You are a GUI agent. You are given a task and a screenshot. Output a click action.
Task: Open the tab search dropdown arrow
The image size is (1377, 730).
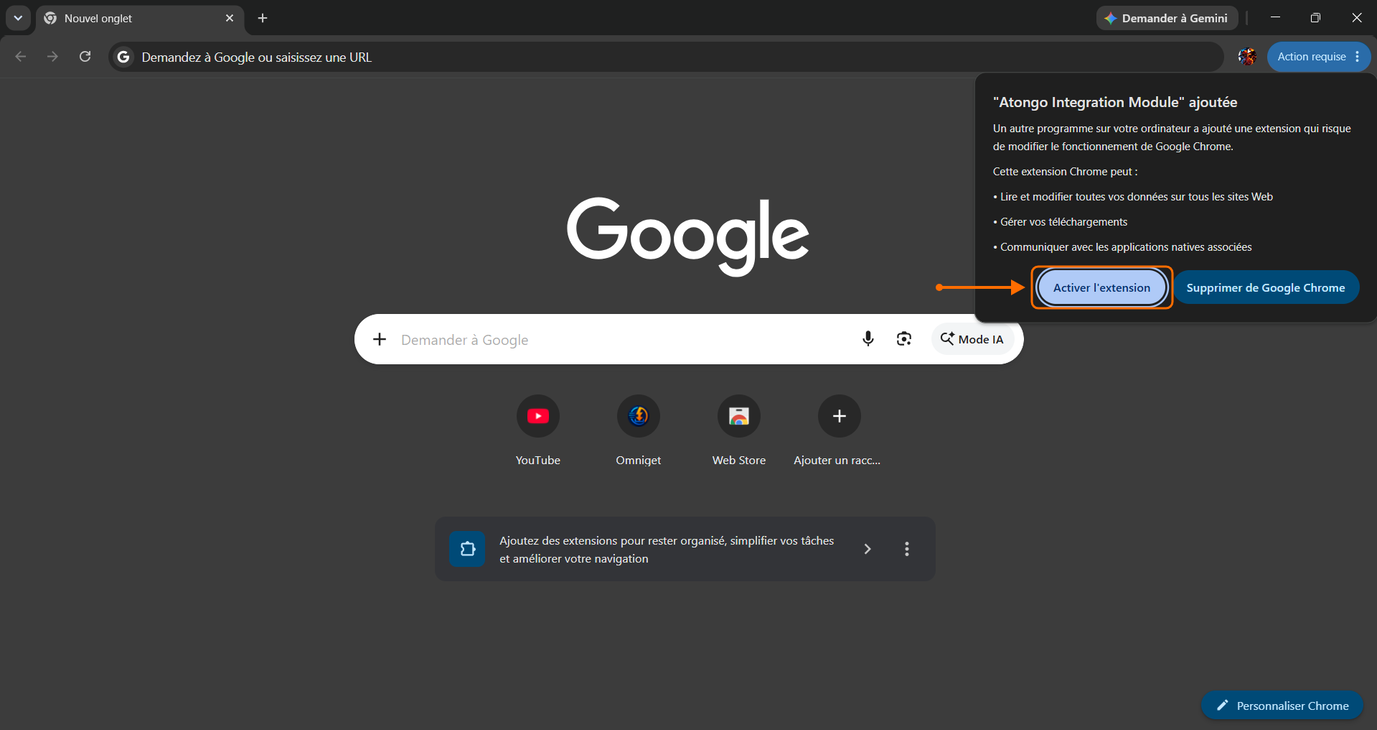click(17, 18)
